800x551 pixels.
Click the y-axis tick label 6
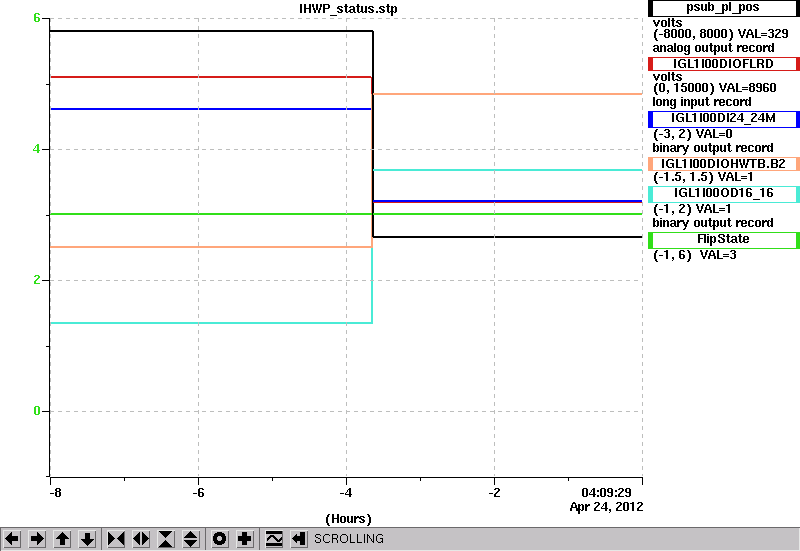click(x=37, y=18)
